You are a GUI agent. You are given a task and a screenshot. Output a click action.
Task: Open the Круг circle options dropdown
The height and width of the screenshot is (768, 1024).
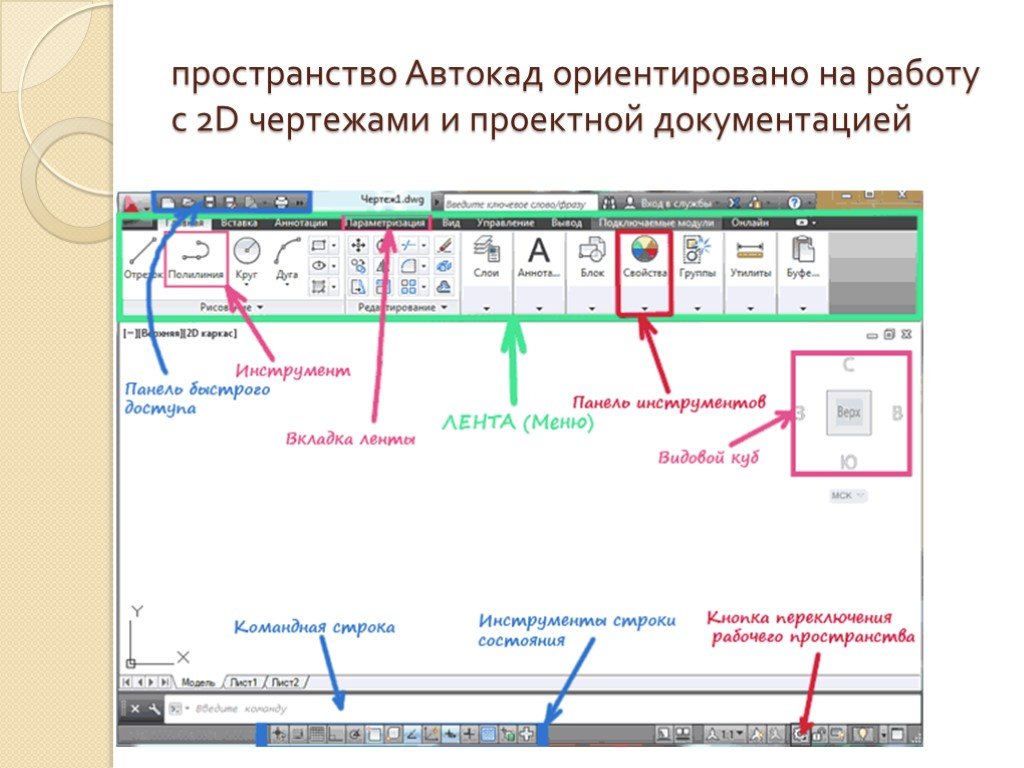(x=247, y=285)
